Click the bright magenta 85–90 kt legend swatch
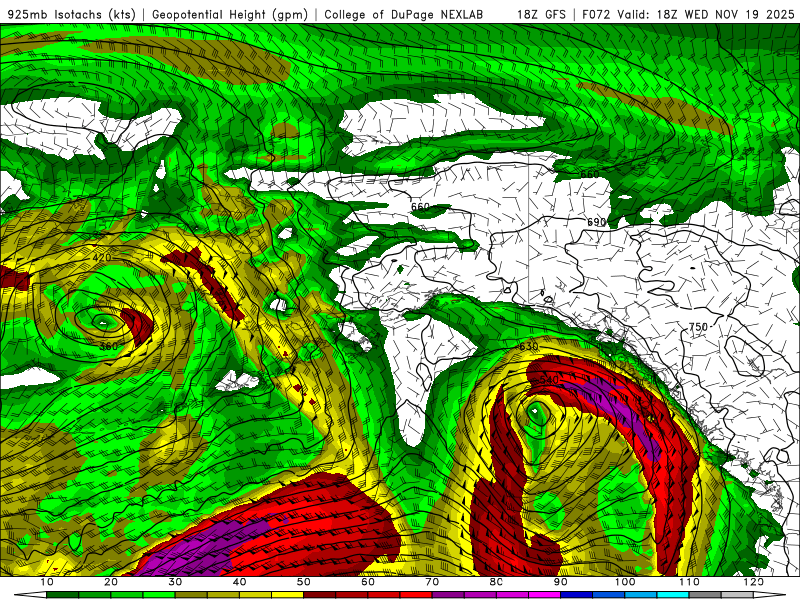800x600 pixels. 544,595
